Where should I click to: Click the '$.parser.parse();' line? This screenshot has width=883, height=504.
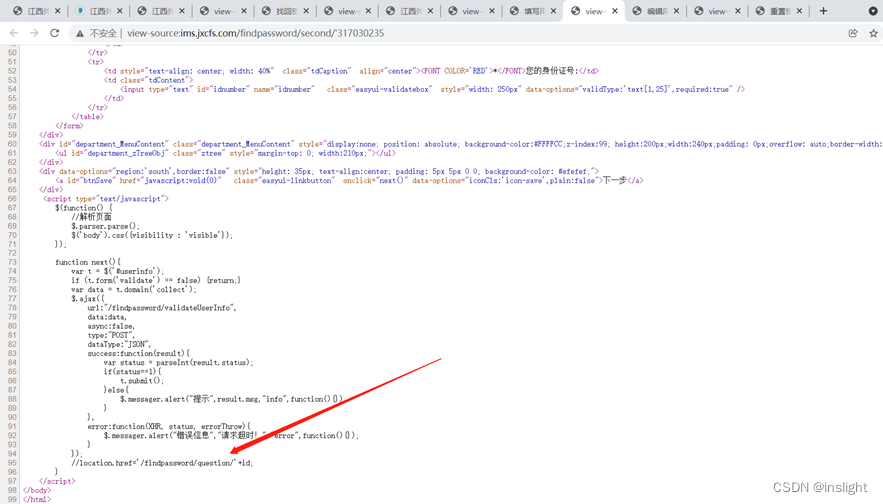(105, 226)
